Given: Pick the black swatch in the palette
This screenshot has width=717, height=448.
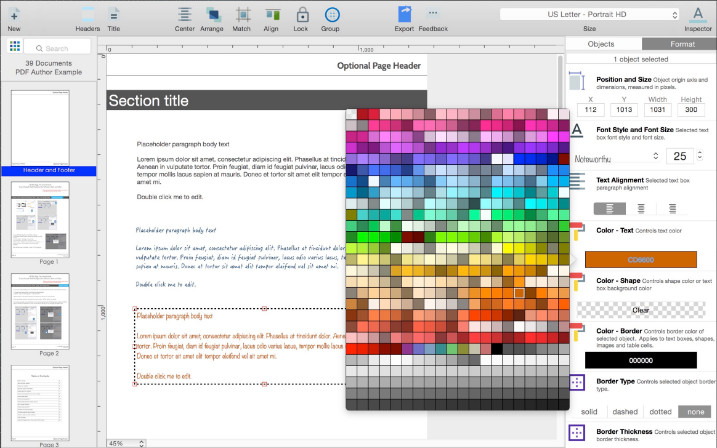Looking at the screenshot, I should 497,349.
